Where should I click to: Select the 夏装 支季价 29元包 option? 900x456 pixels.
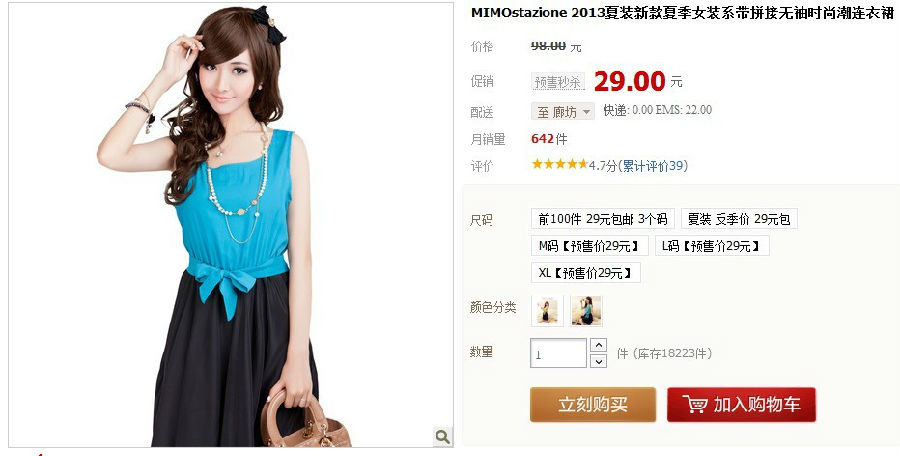click(739, 219)
